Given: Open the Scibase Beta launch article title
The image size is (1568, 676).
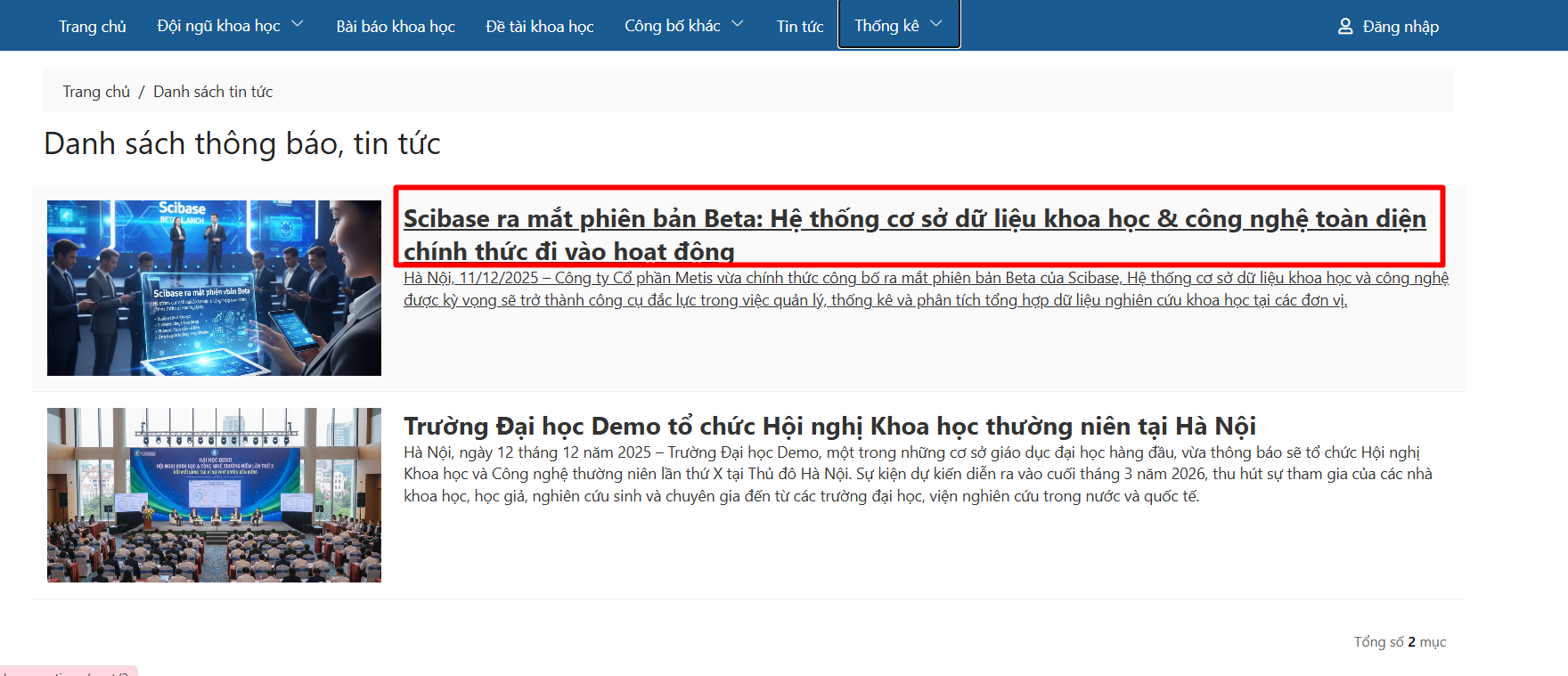Looking at the screenshot, I should [915, 235].
